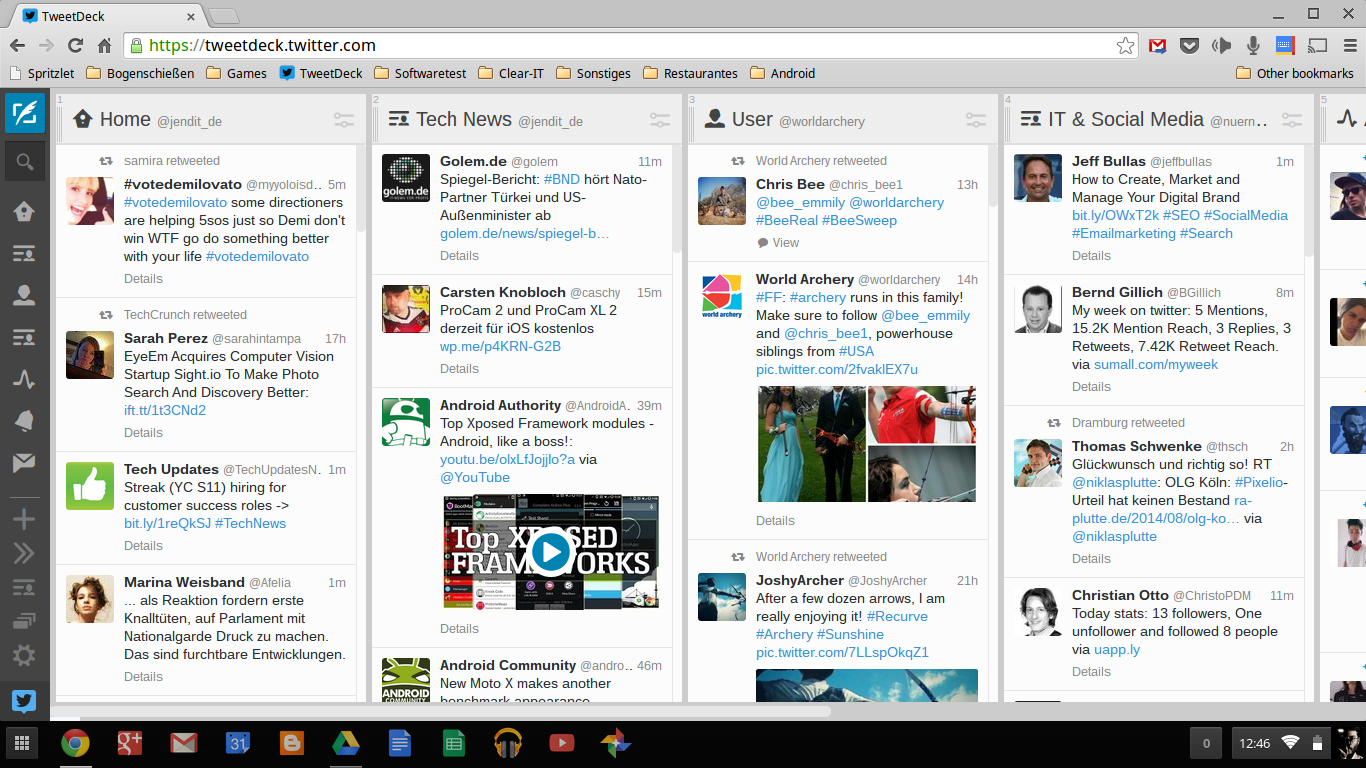Open IT & Social Media column settings icon

[1292, 120]
